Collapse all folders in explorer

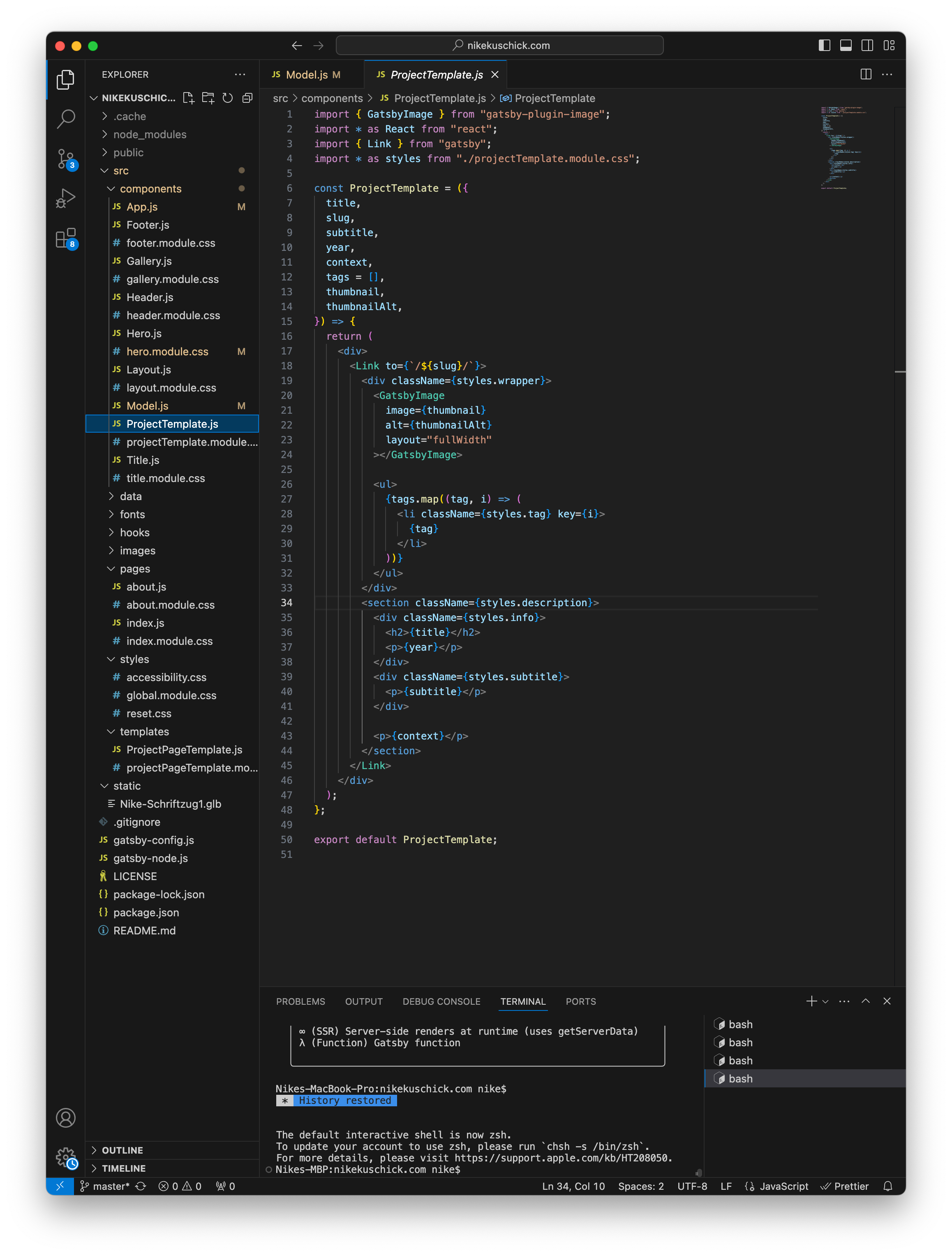click(247, 98)
